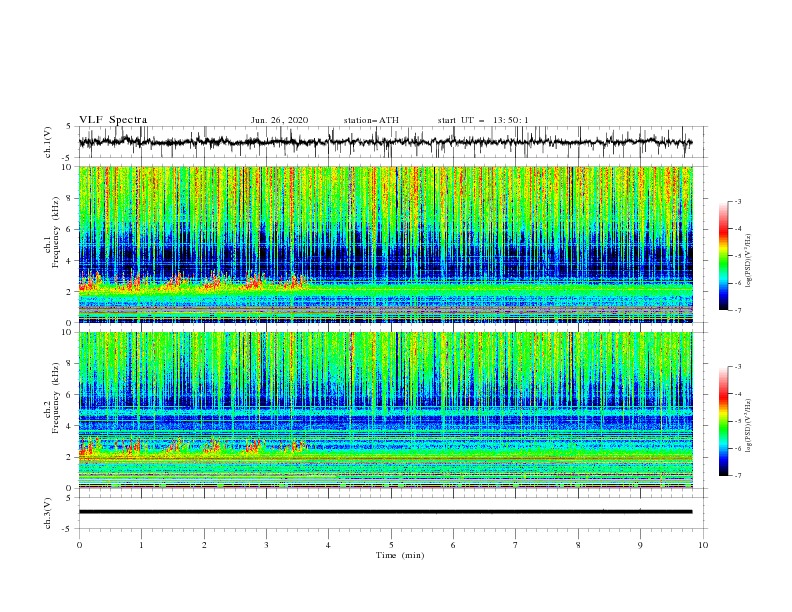
Task: Click tick label "2" on the Time (min) axis
Action: click(204, 545)
